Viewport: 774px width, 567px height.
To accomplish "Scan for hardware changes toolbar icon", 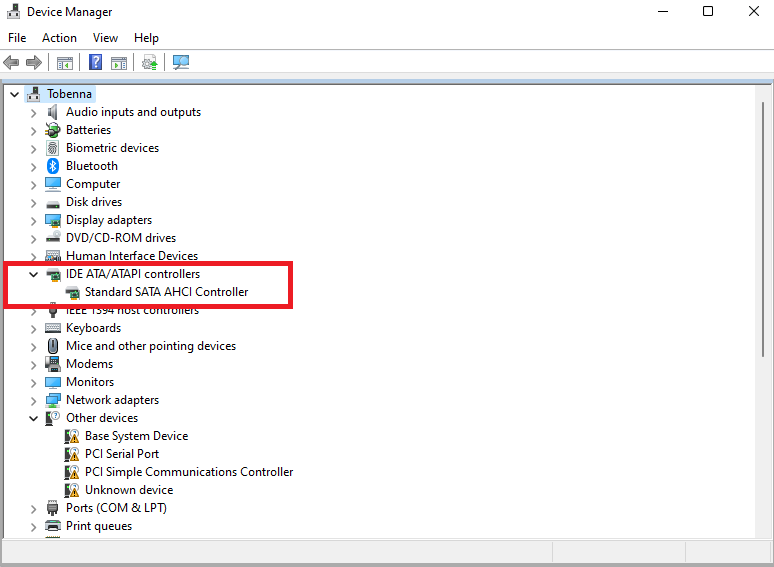I will [x=181, y=63].
